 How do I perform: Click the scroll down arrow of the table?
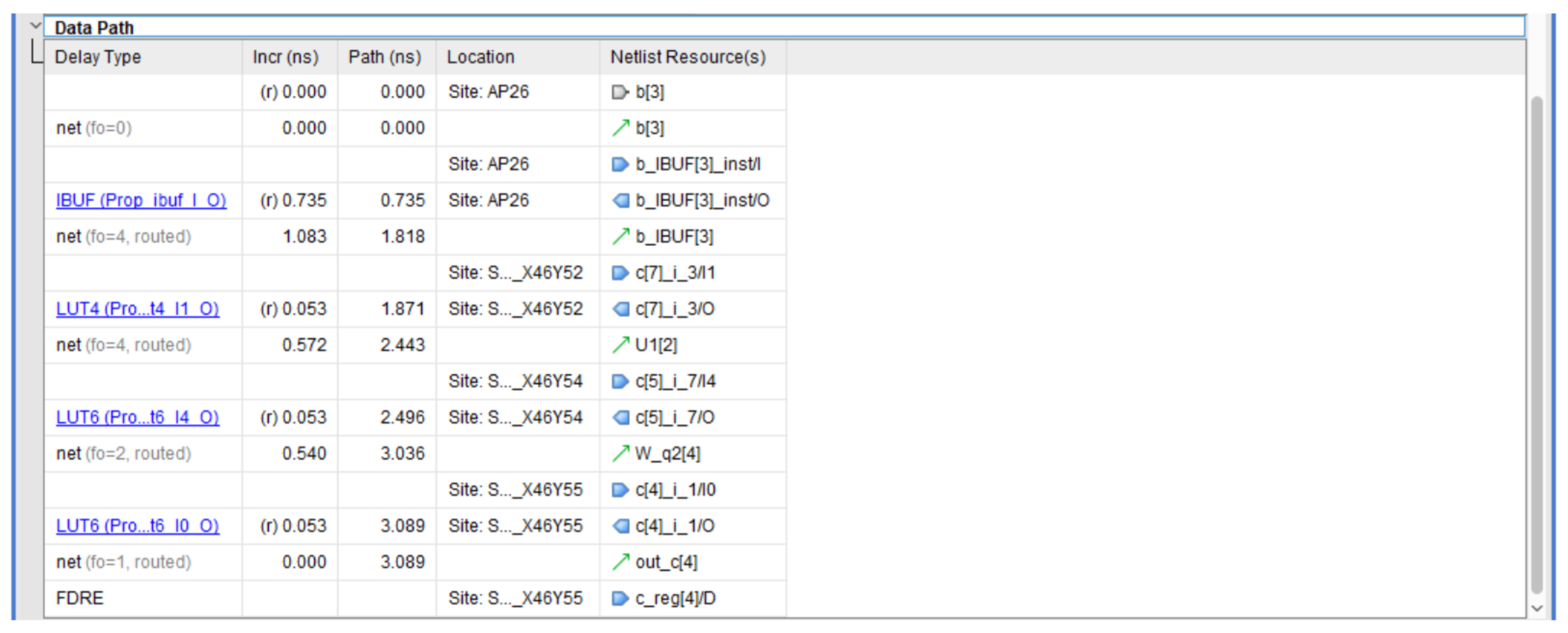pos(1537,608)
